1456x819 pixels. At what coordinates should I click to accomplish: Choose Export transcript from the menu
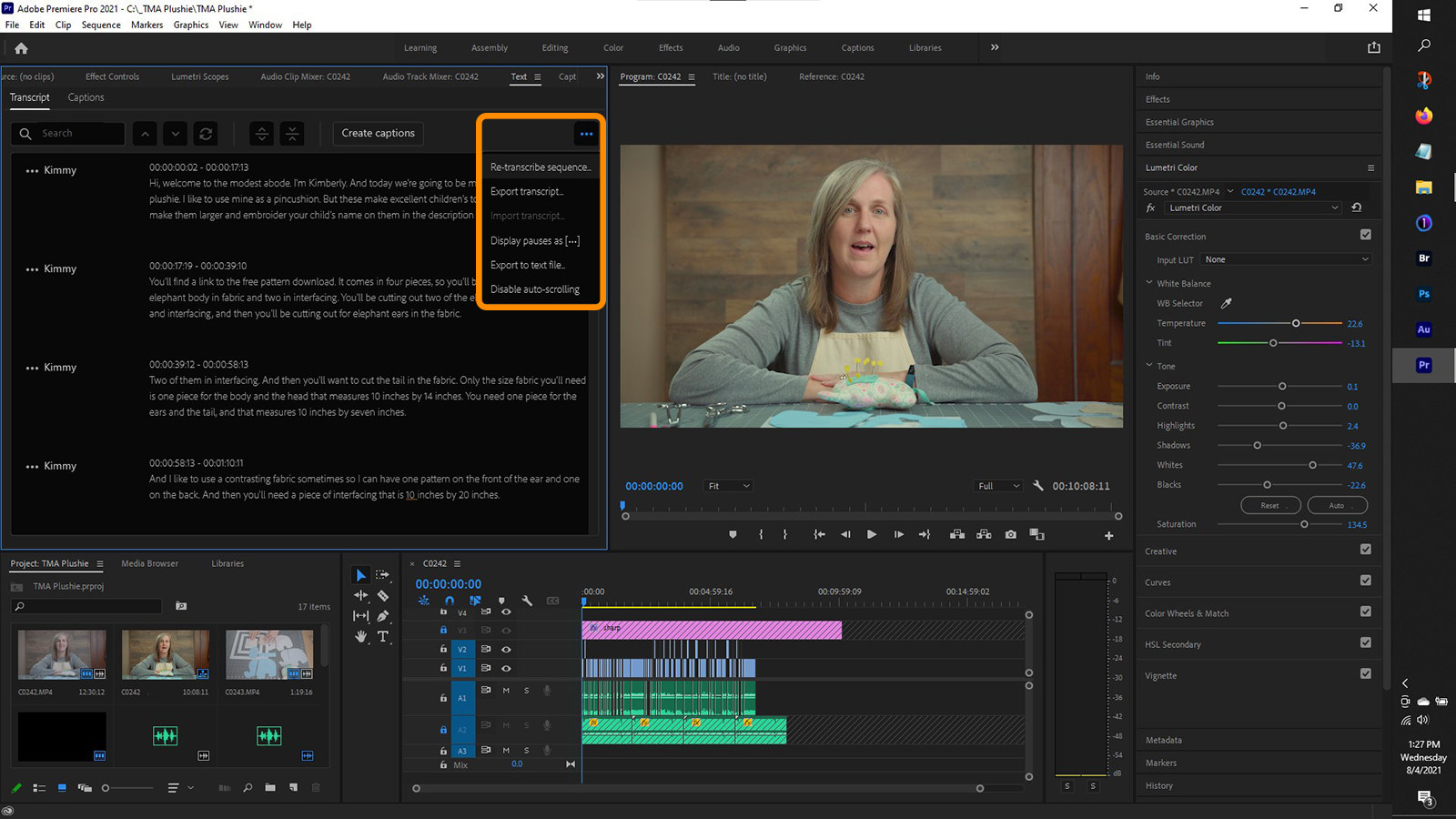click(527, 192)
